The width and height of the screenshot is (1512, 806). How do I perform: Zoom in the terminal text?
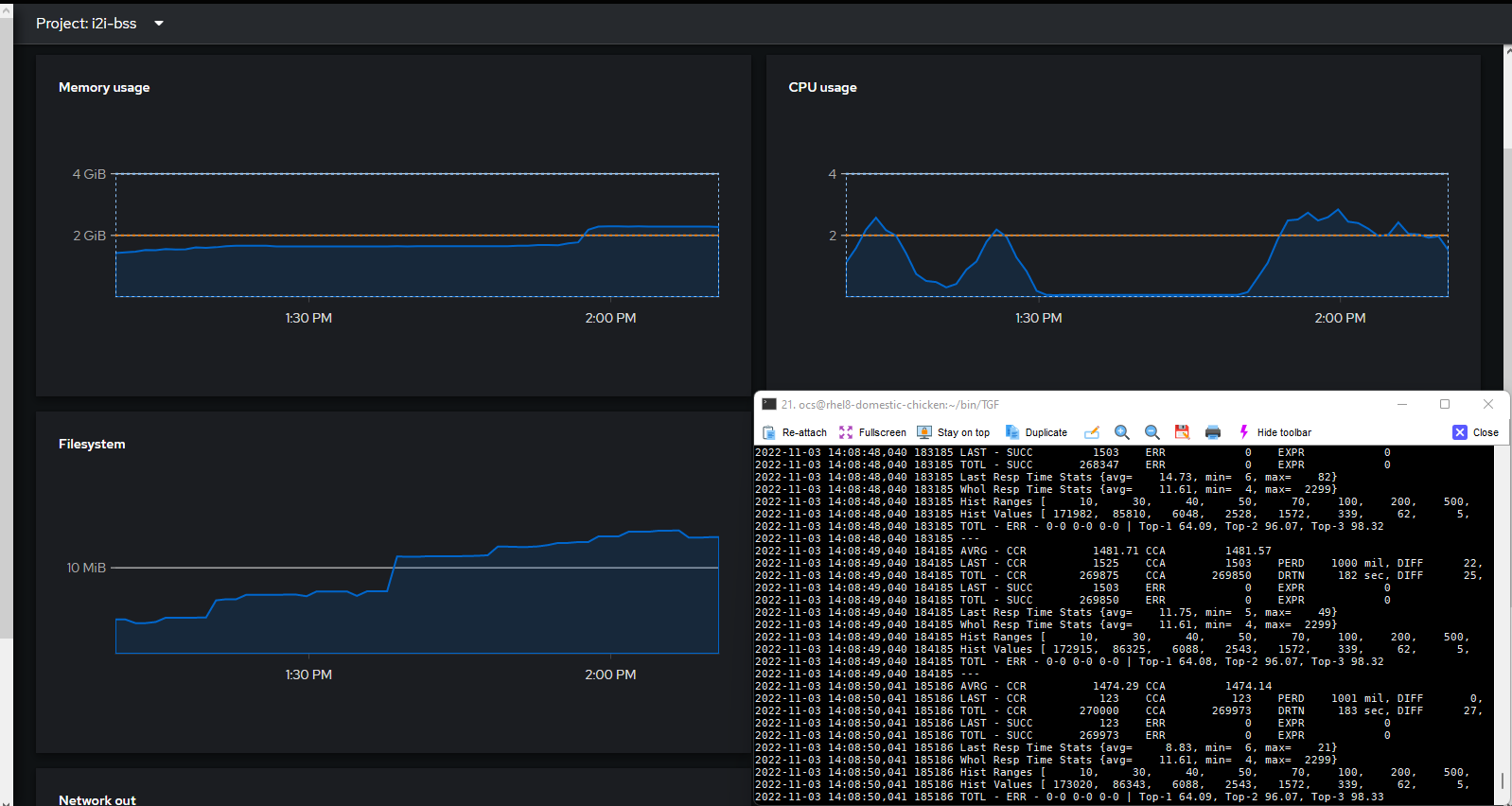(1122, 432)
